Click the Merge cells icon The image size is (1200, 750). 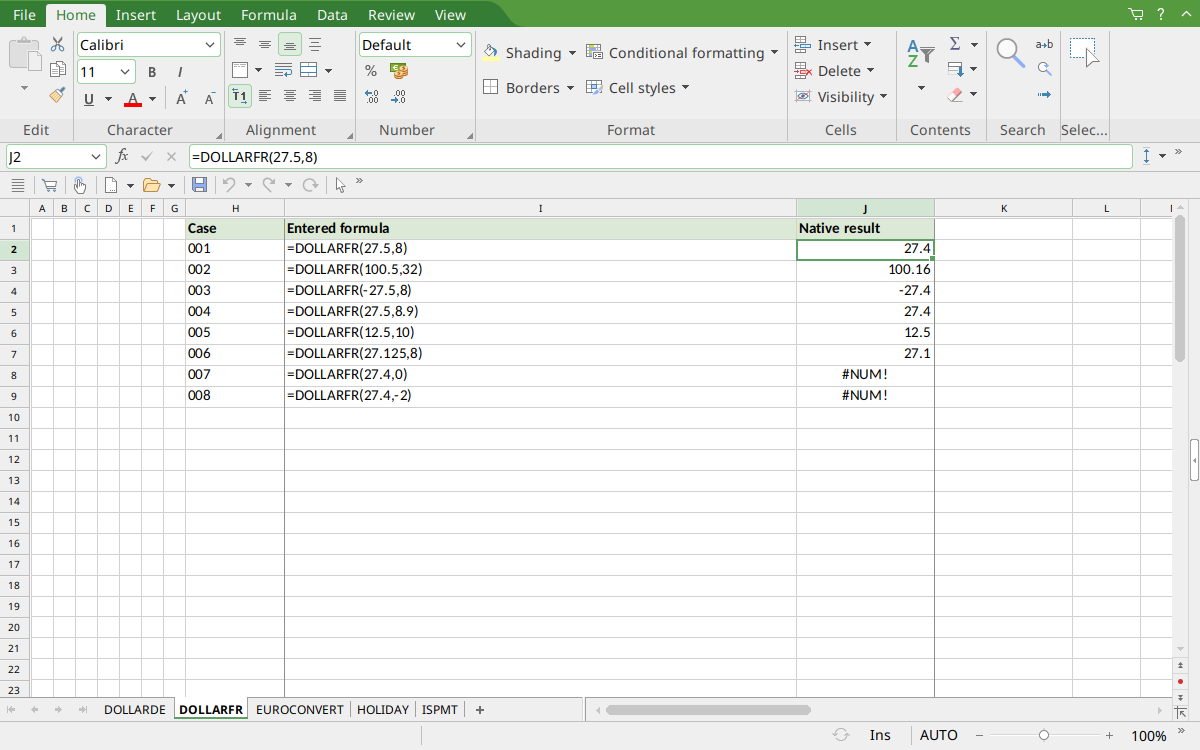click(x=309, y=70)
